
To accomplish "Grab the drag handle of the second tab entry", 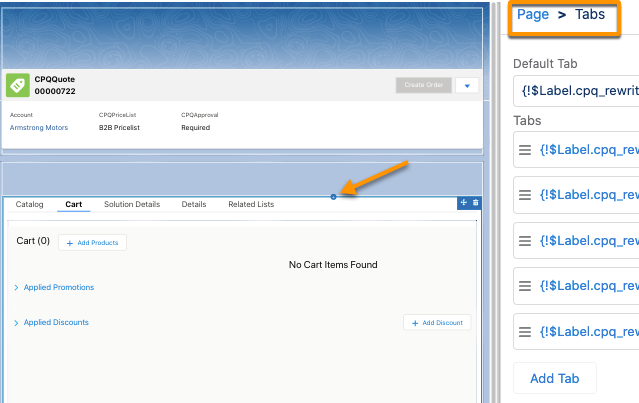I will (x=525, y=195).
